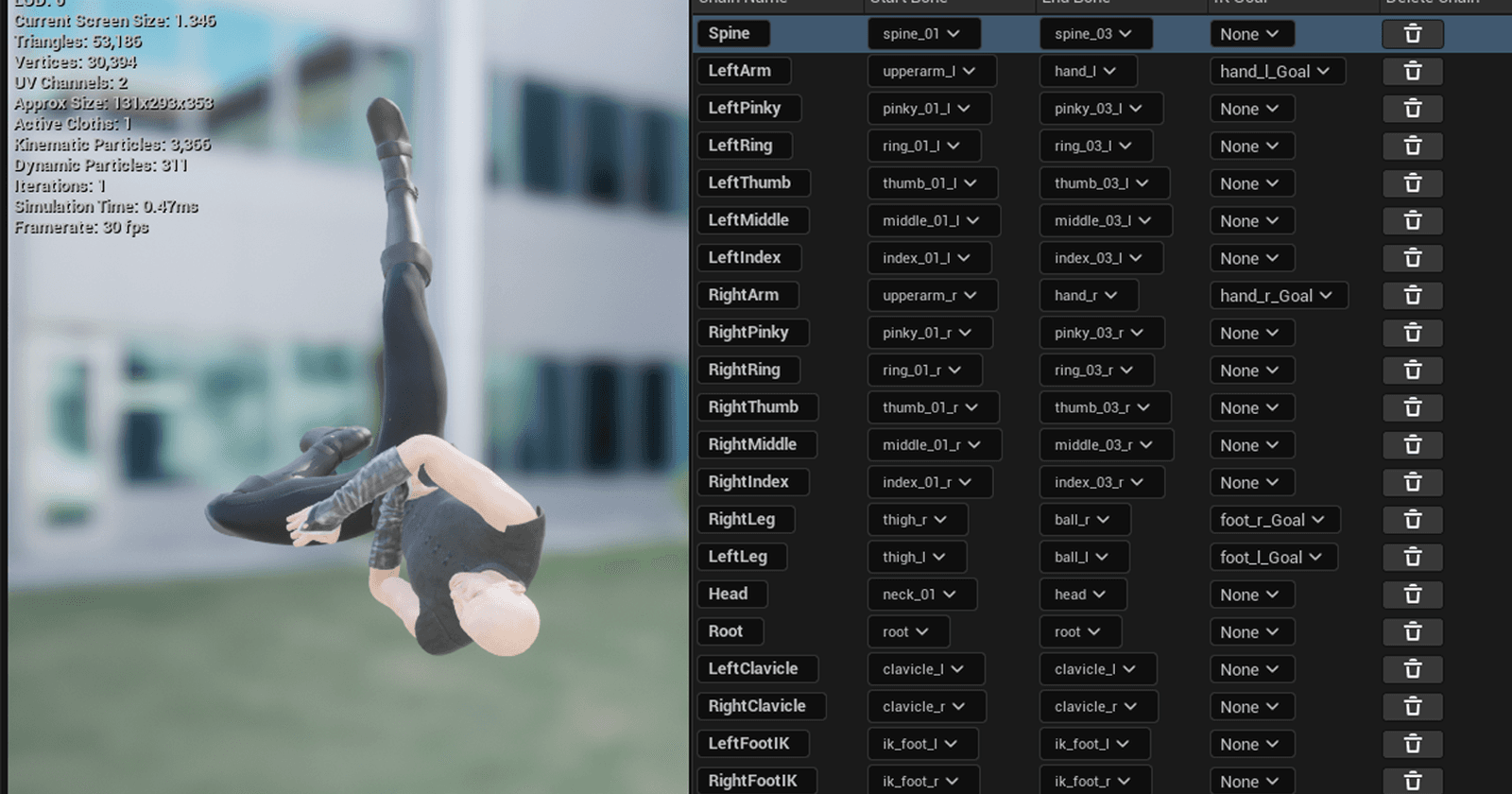Delete the Root chain

coord(1413,631)
